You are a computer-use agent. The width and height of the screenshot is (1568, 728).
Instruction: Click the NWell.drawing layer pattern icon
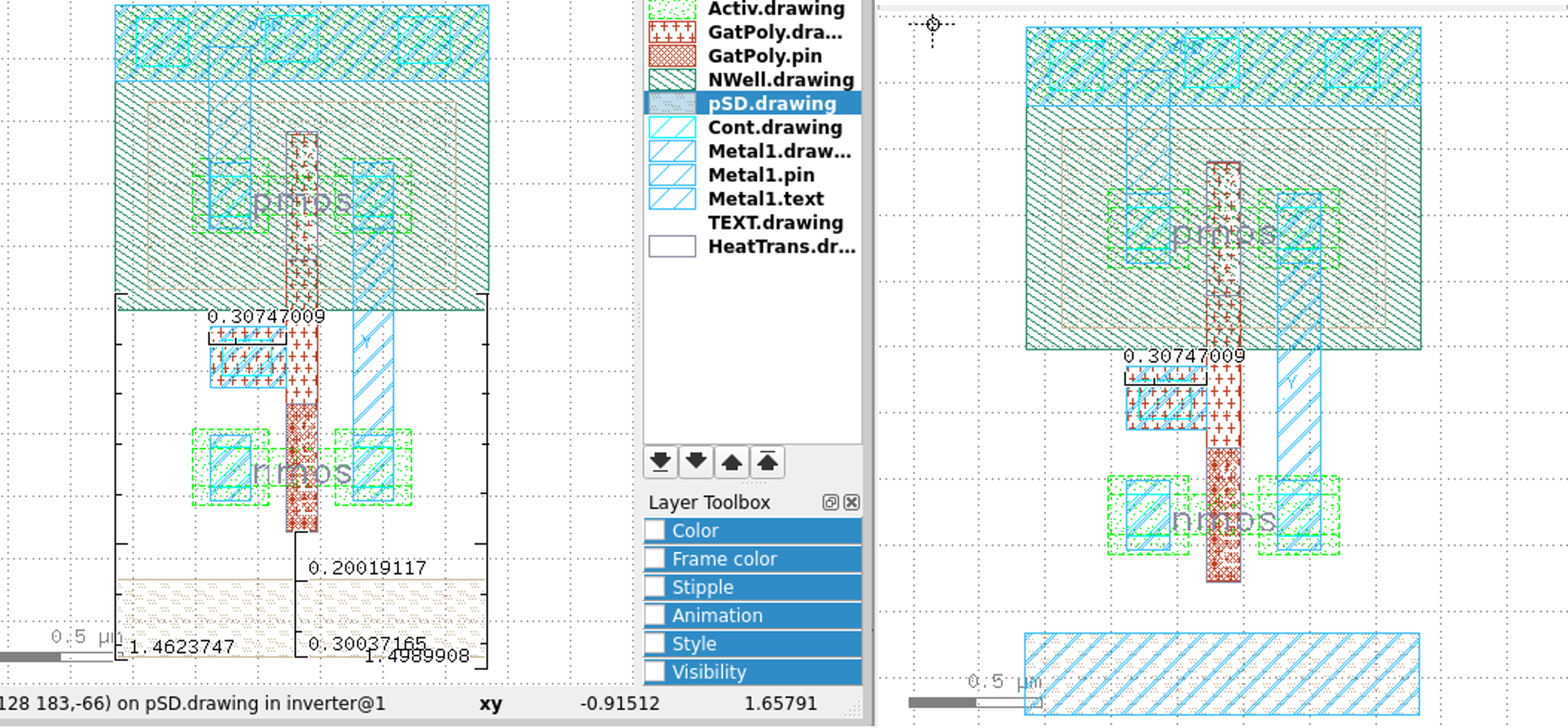(x=672, y=80)
